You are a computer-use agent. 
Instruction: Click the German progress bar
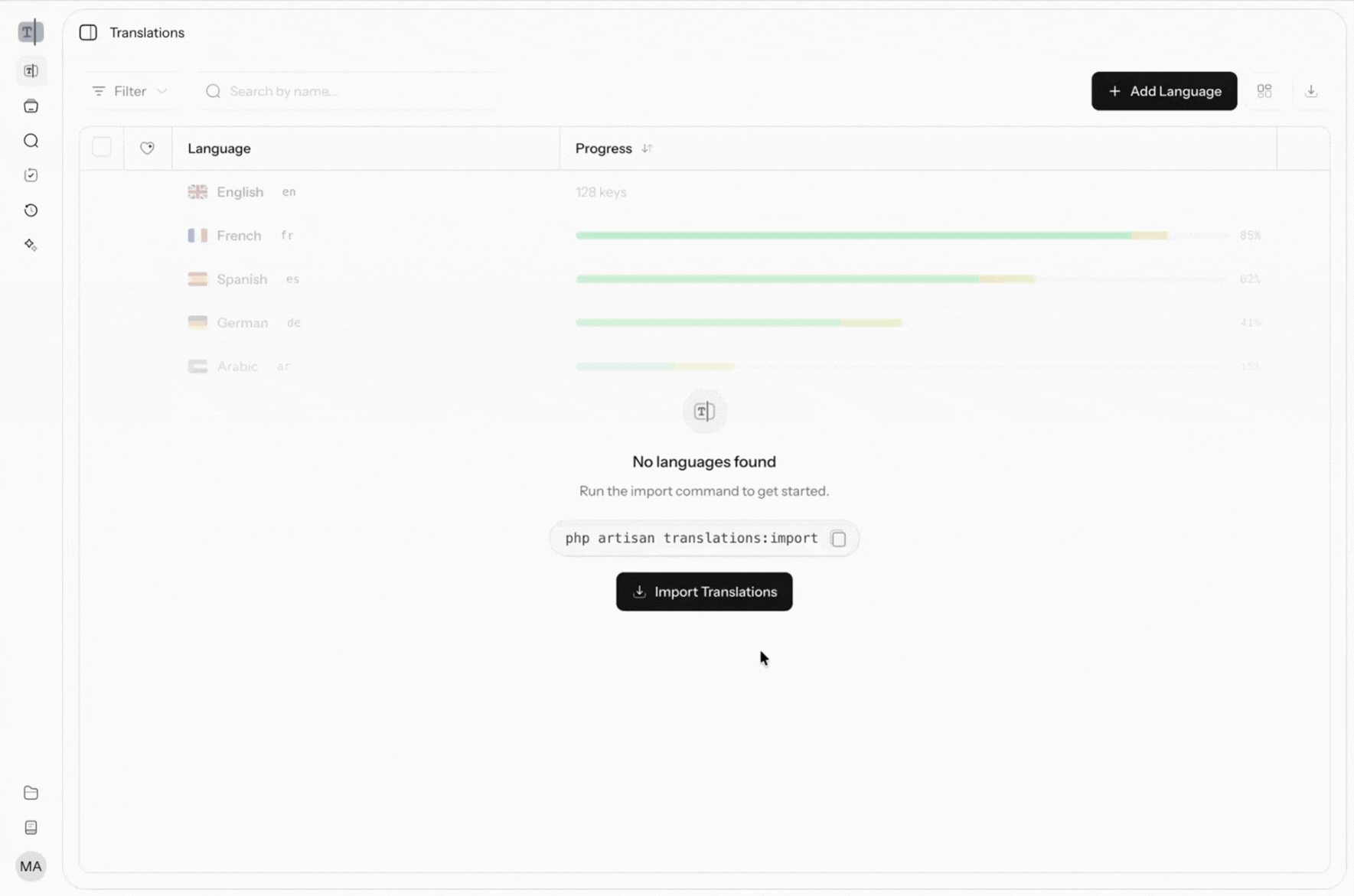903,323
